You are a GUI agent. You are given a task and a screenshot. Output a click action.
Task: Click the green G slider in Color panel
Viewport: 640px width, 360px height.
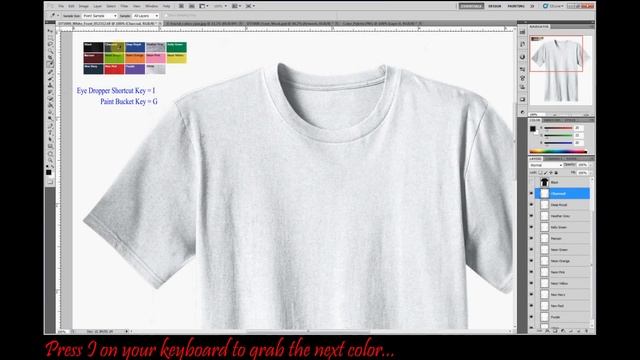558,135
